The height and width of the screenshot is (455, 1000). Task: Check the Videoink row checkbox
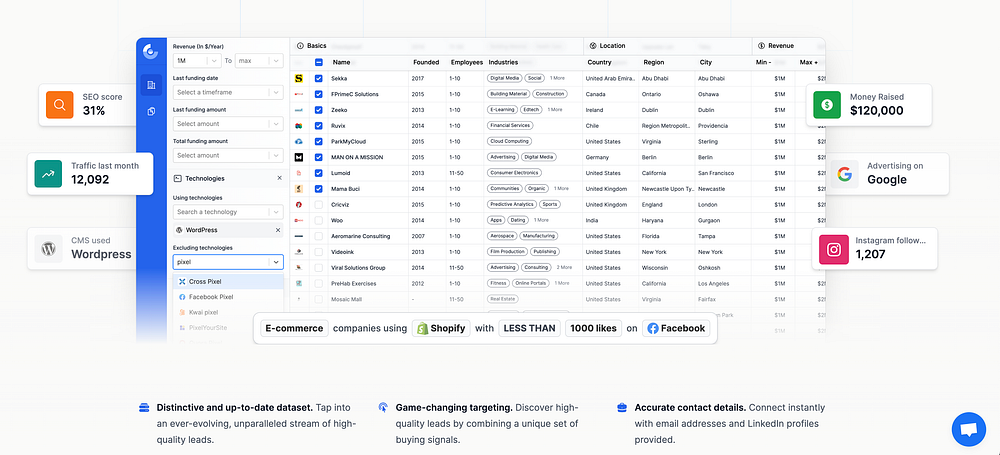(319, 252)
